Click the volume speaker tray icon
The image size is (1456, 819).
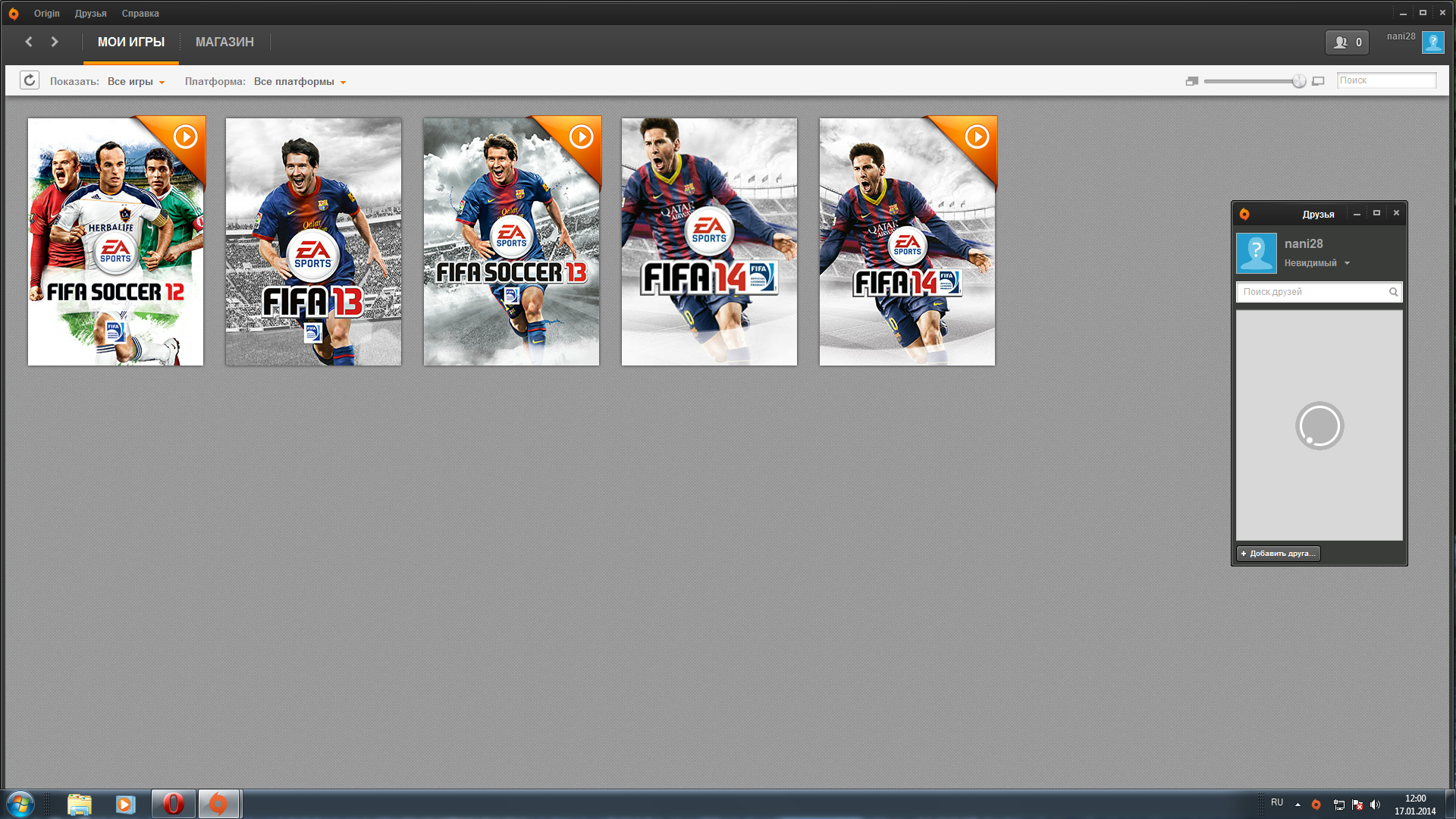pyautogui.click(x=1376, y=805)
